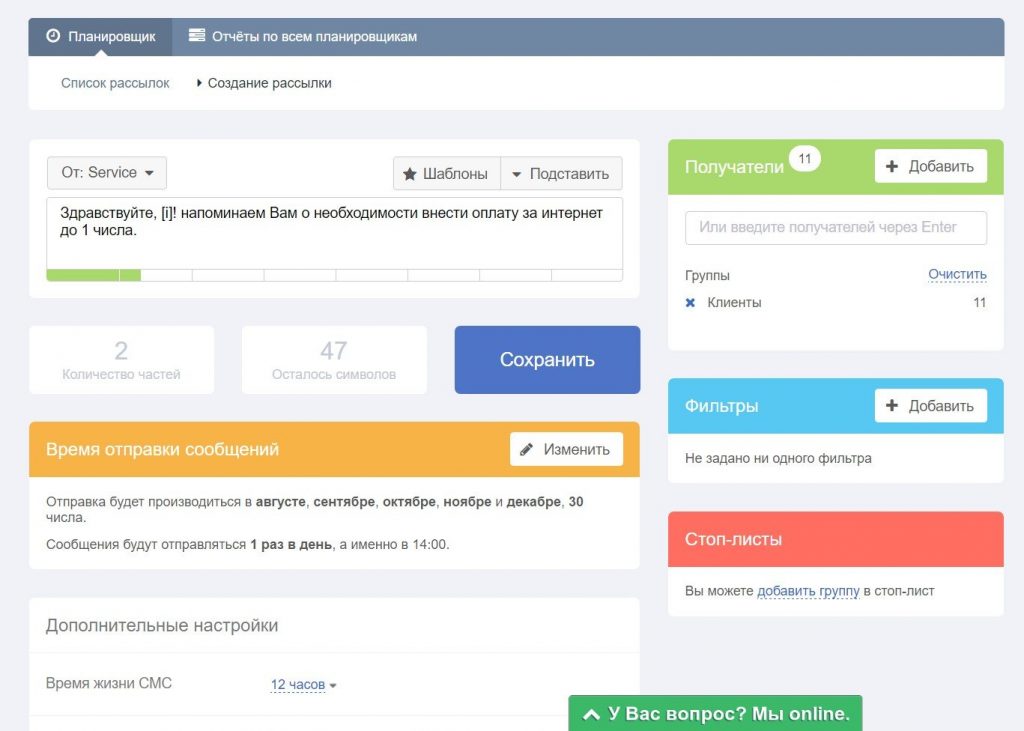Switch to Отчёты по всем планировщикам tab

(x=313, y=37)
